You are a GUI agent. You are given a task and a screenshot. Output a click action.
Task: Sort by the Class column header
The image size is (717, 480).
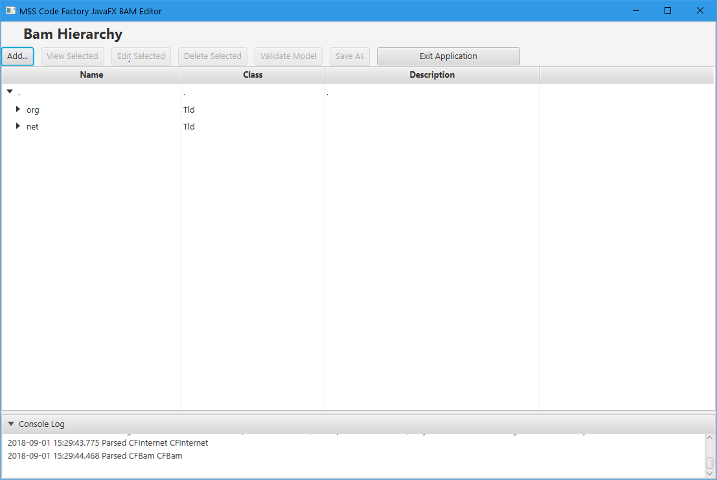pos(252,75)
